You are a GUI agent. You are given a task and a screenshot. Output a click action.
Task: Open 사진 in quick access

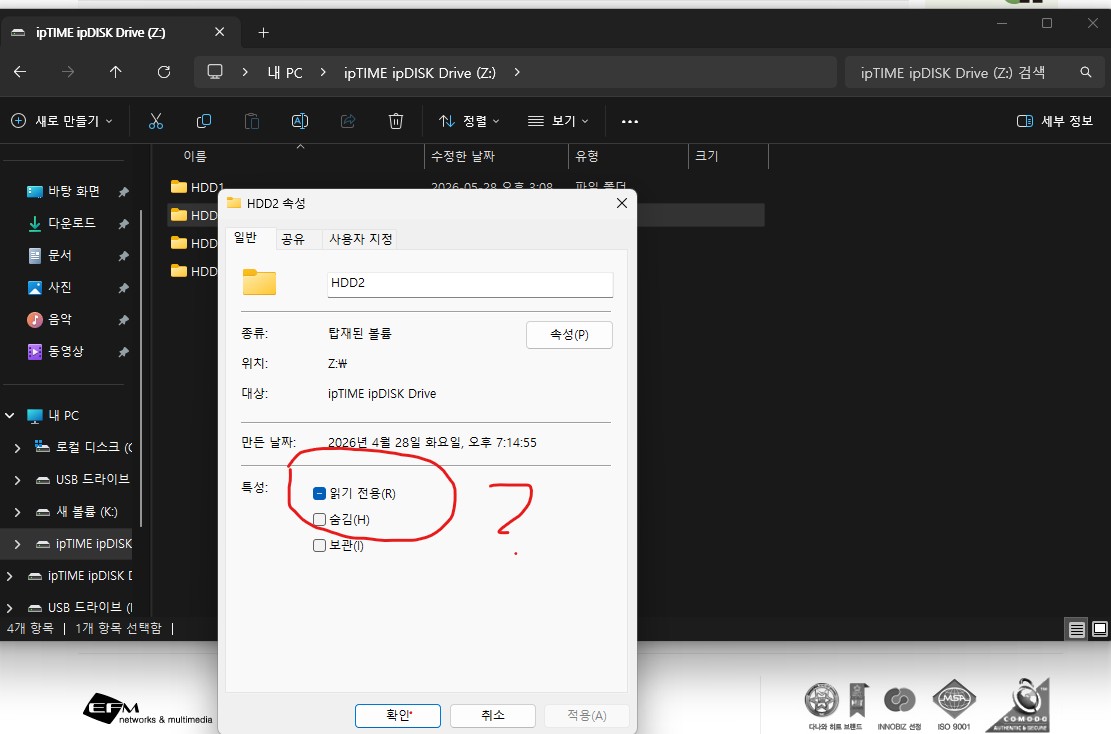point(60,287)
